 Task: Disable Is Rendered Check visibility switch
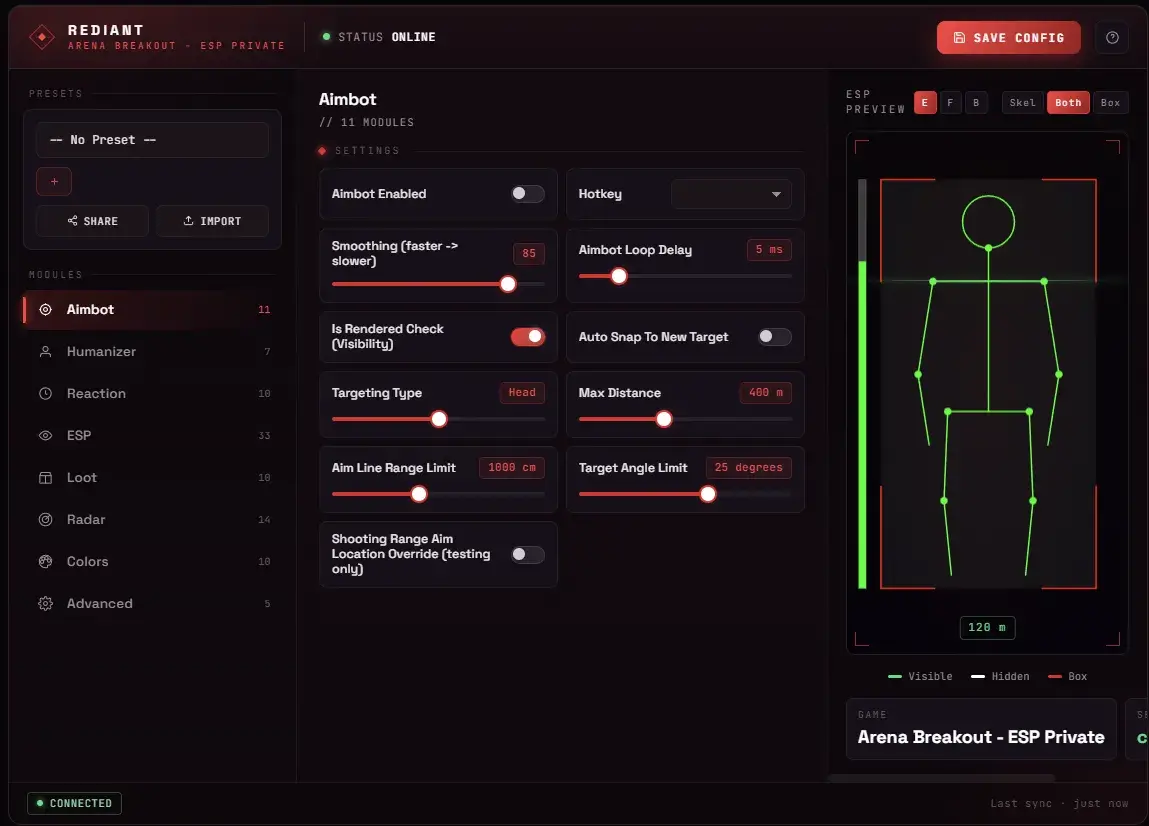tap(528, 336)
